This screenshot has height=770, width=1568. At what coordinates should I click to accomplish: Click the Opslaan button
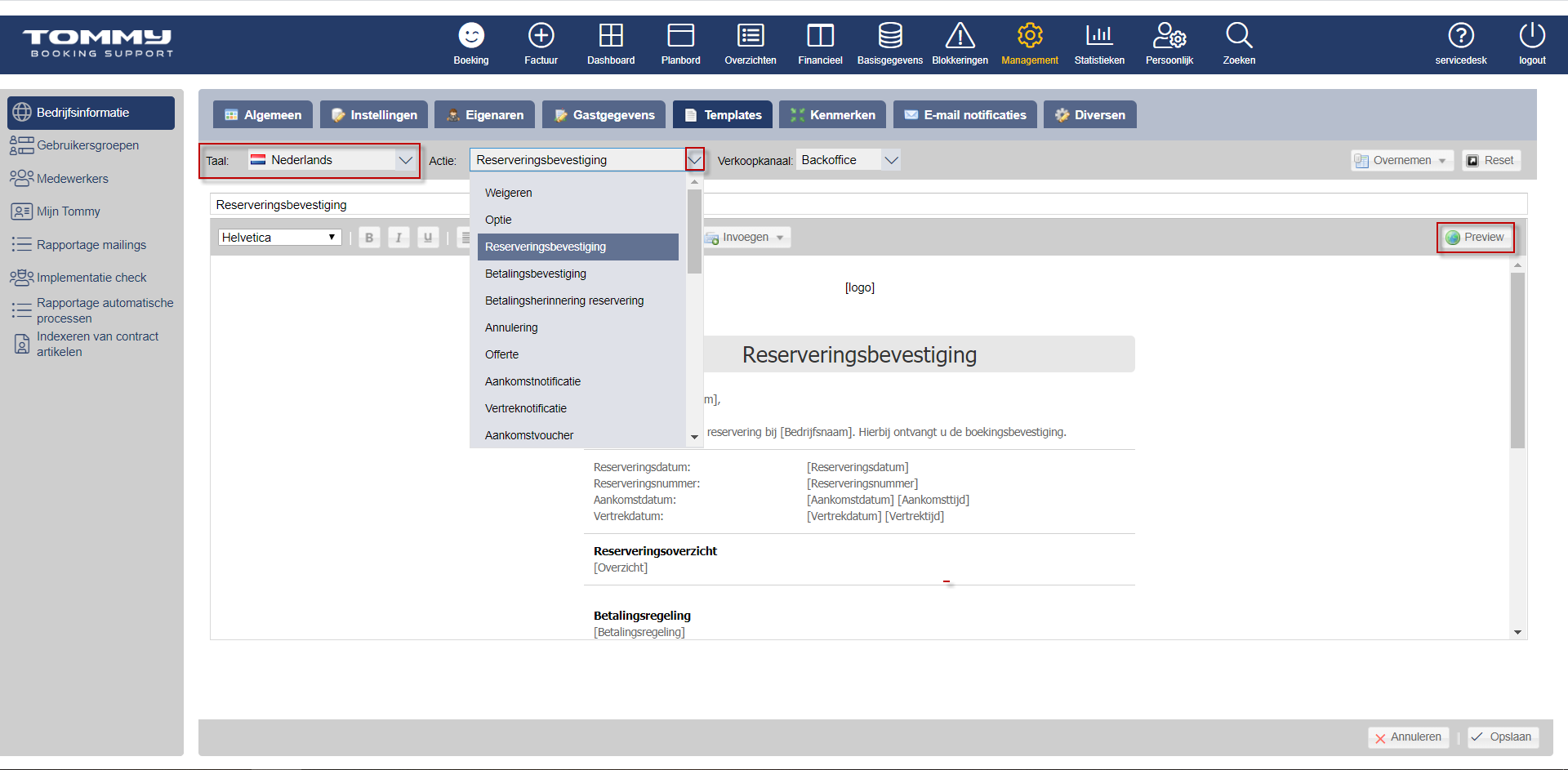[1502, 737]
